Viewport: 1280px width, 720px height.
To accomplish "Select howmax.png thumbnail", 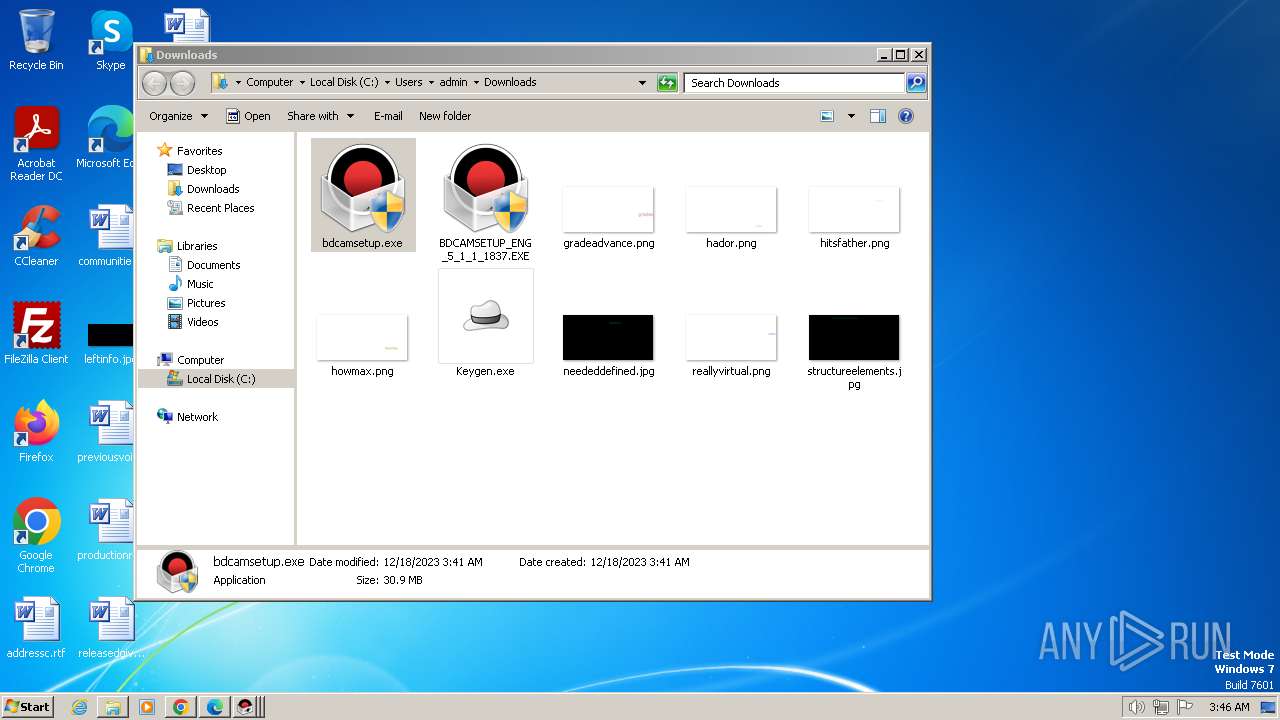I will 362,337.
